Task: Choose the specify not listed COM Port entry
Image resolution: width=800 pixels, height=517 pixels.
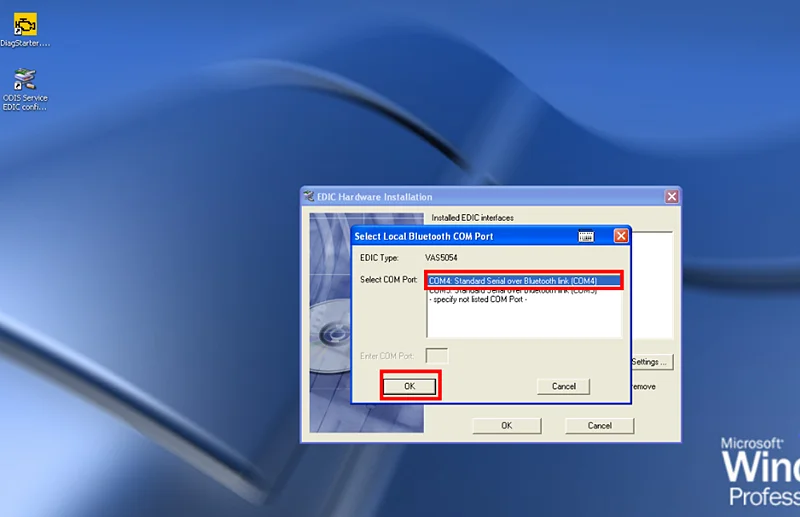Action: 478,300
